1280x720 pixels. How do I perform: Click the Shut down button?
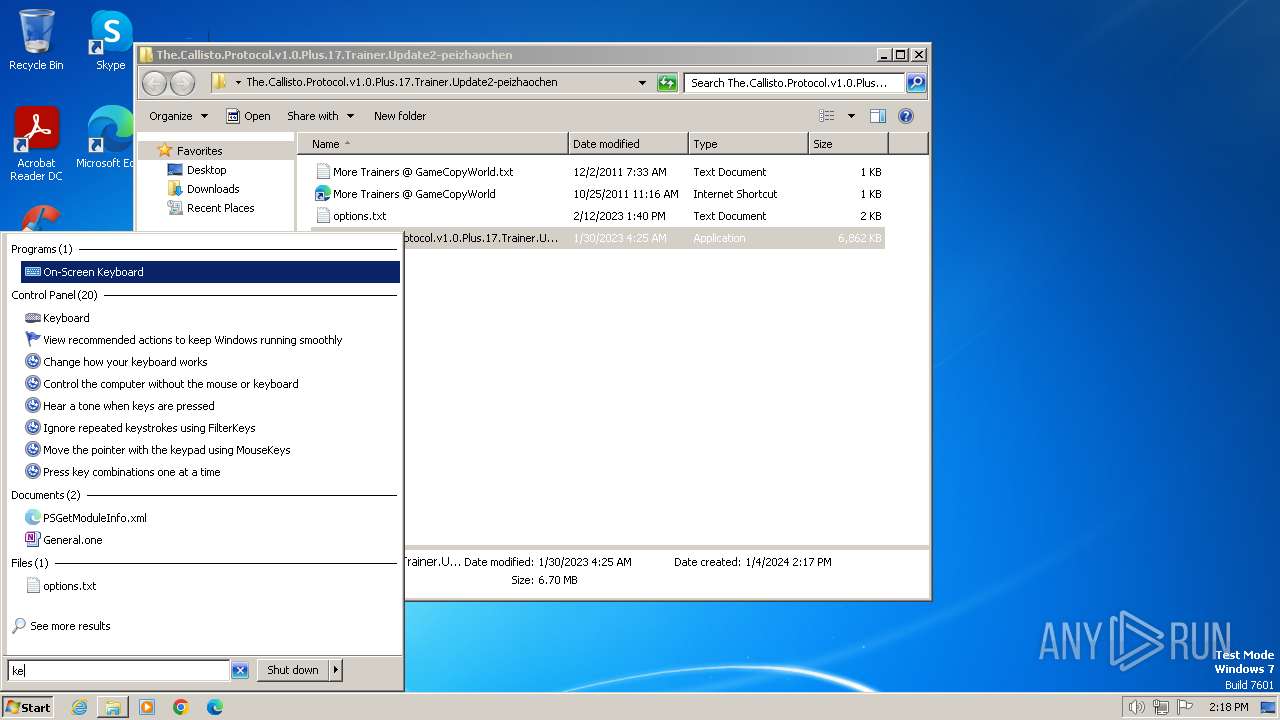pos(293,670)
